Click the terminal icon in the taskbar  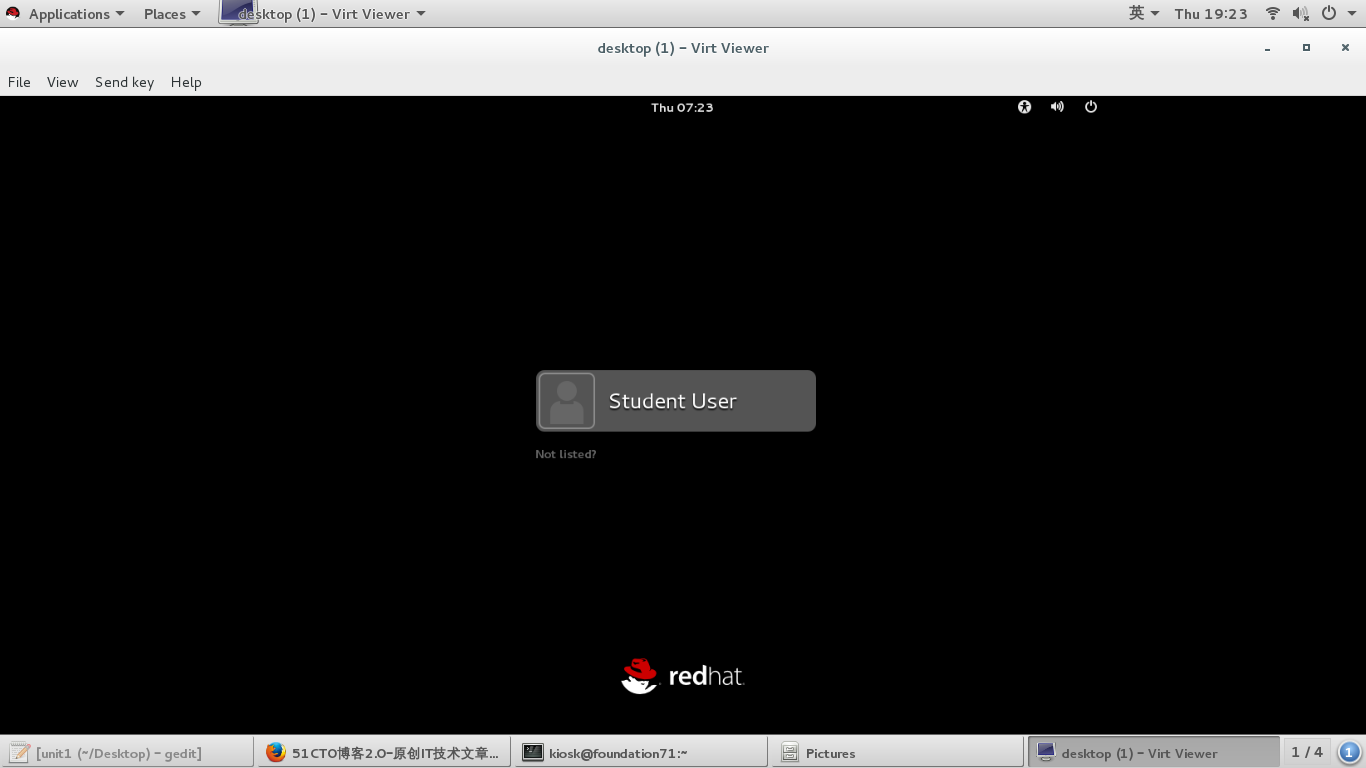coord(533,753)
